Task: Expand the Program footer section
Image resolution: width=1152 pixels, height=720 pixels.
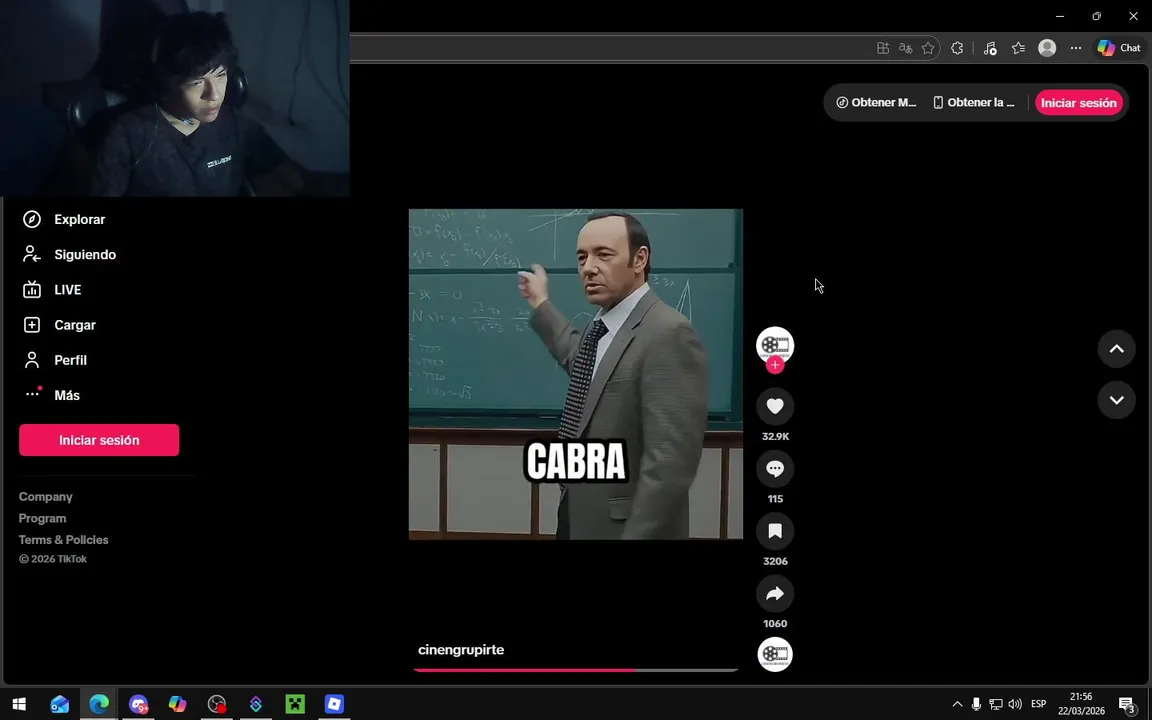Action: [43, 518]
